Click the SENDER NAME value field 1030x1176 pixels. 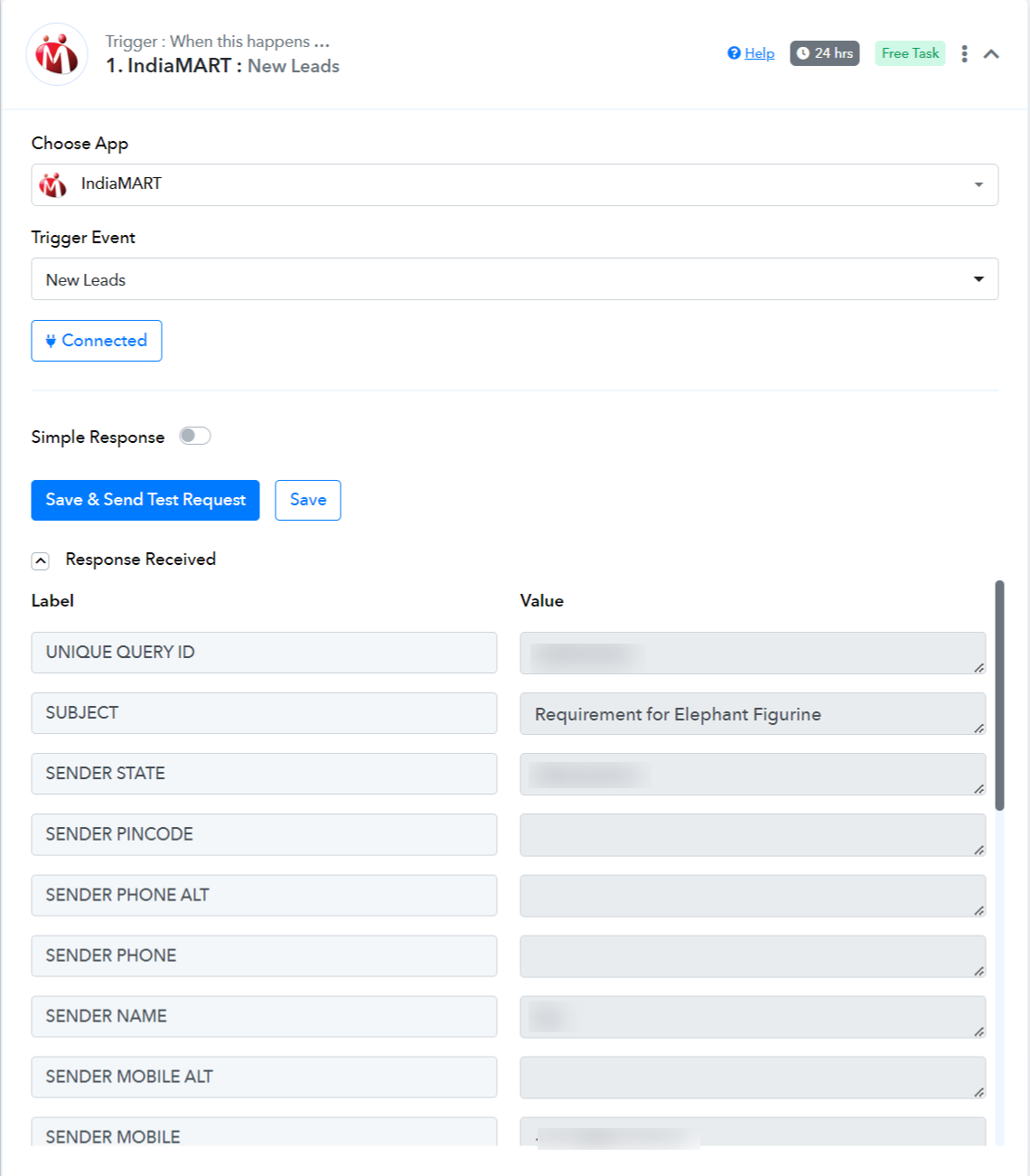[x=753, y=1016]
